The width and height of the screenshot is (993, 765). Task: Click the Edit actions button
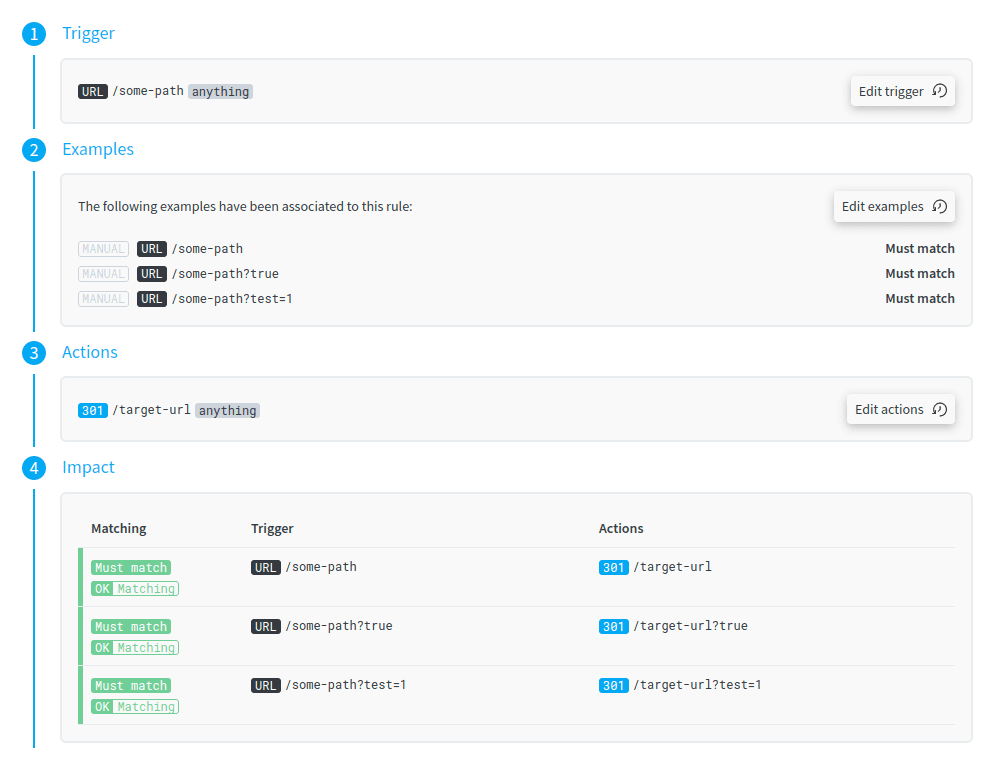point(901,410)
